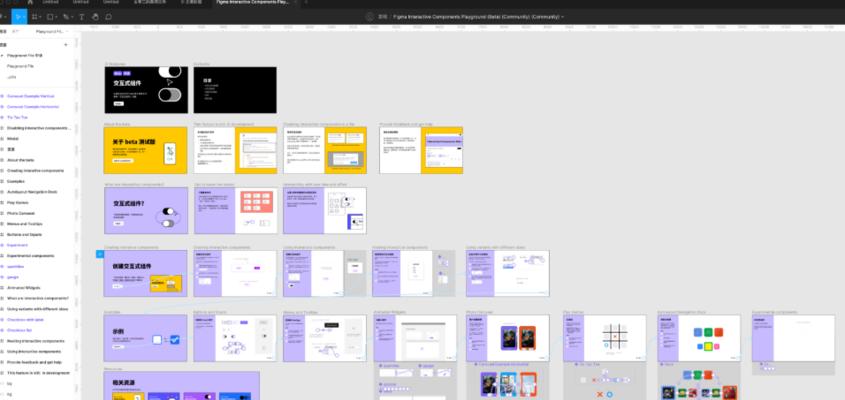
Task: Switch to the third Untitled tab
Action: 110,2
